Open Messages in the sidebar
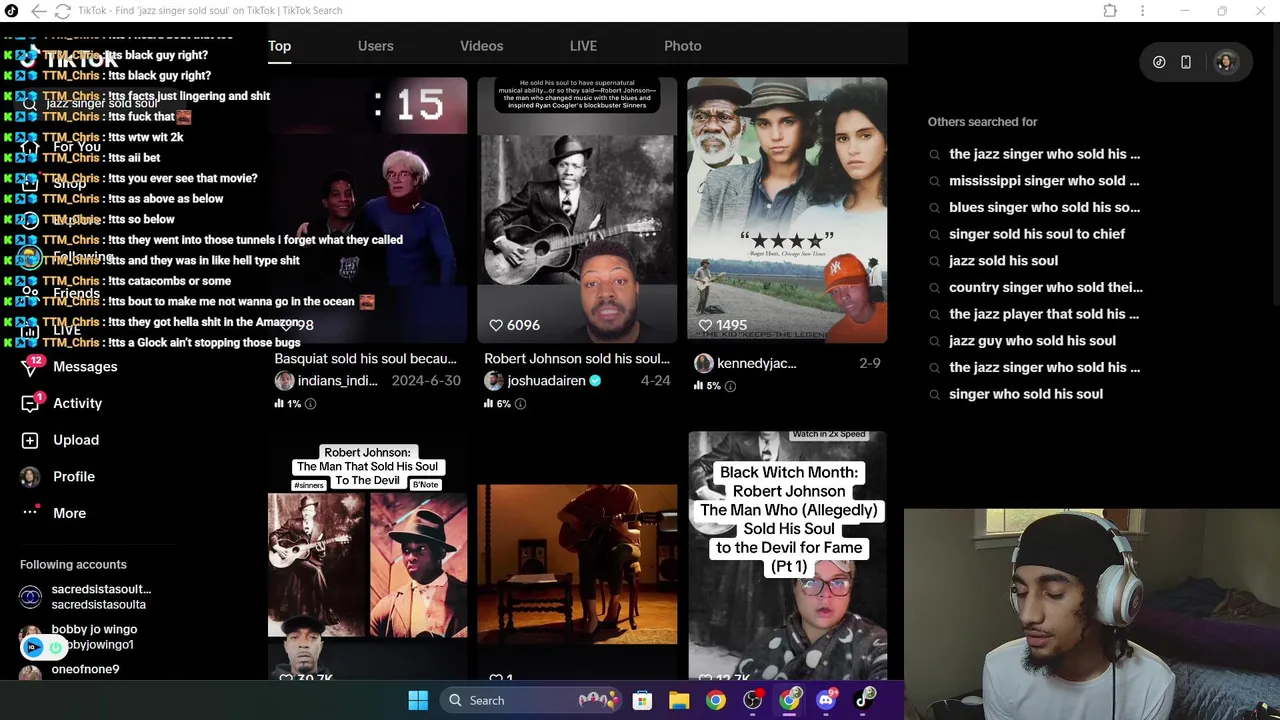The image size is (1280, 720). tap(85, 367)
